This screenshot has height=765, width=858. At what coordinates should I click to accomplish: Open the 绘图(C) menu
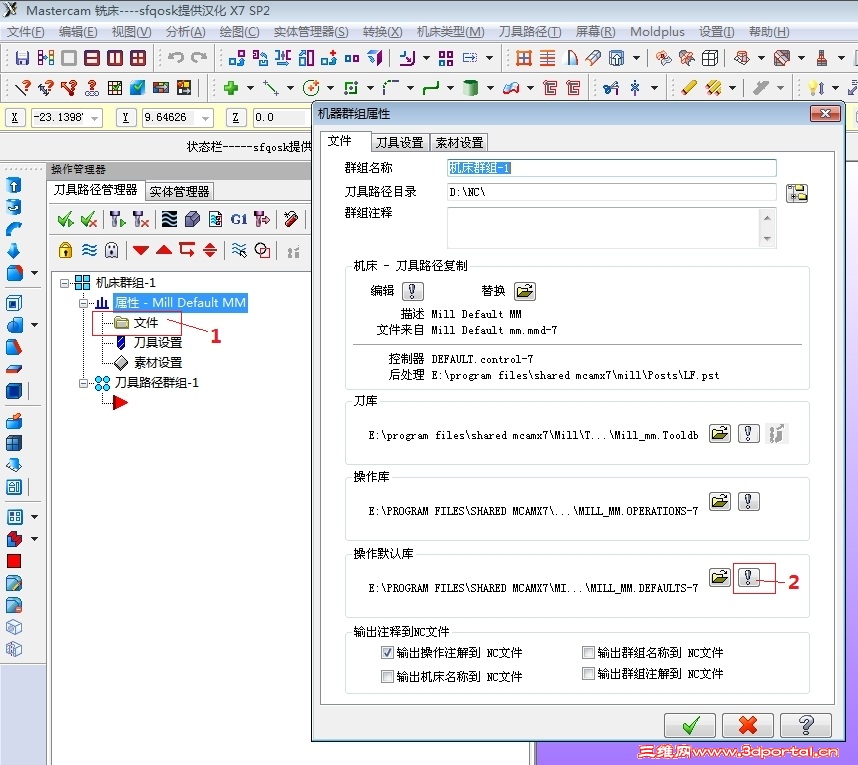239,32
